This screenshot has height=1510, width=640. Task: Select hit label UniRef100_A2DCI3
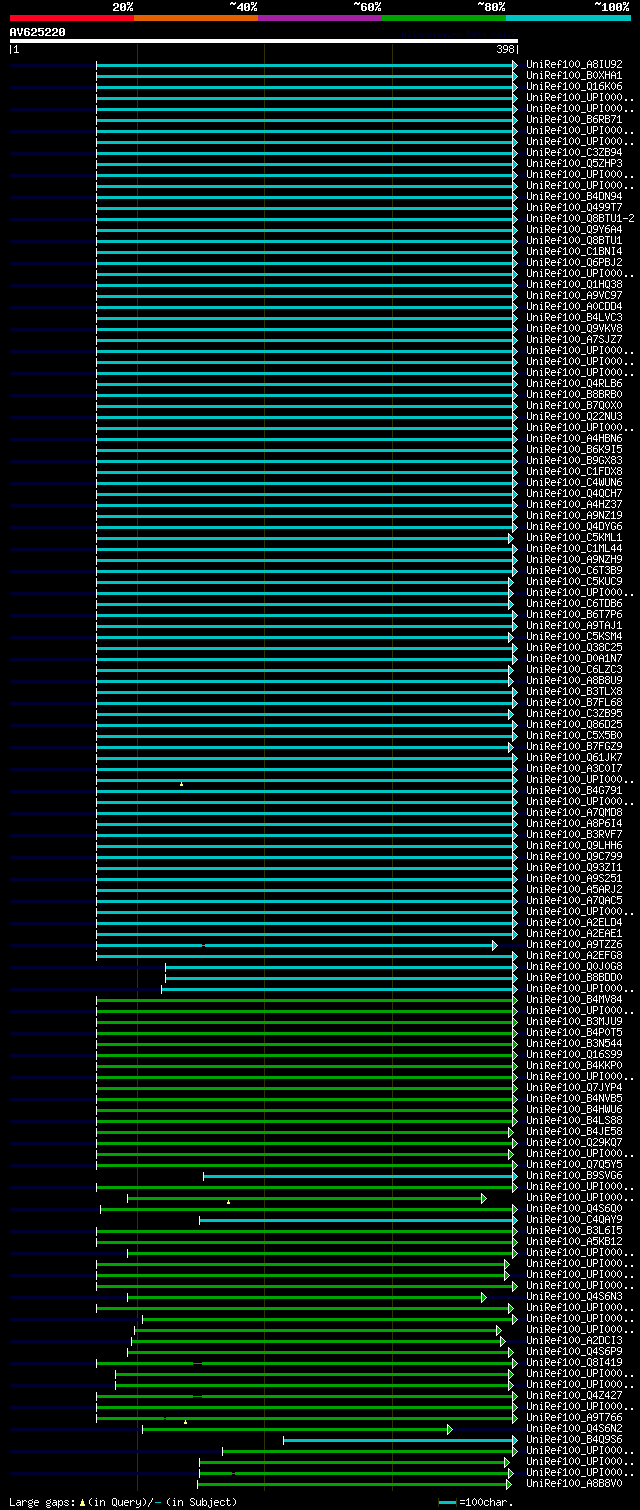point(574,1341)
